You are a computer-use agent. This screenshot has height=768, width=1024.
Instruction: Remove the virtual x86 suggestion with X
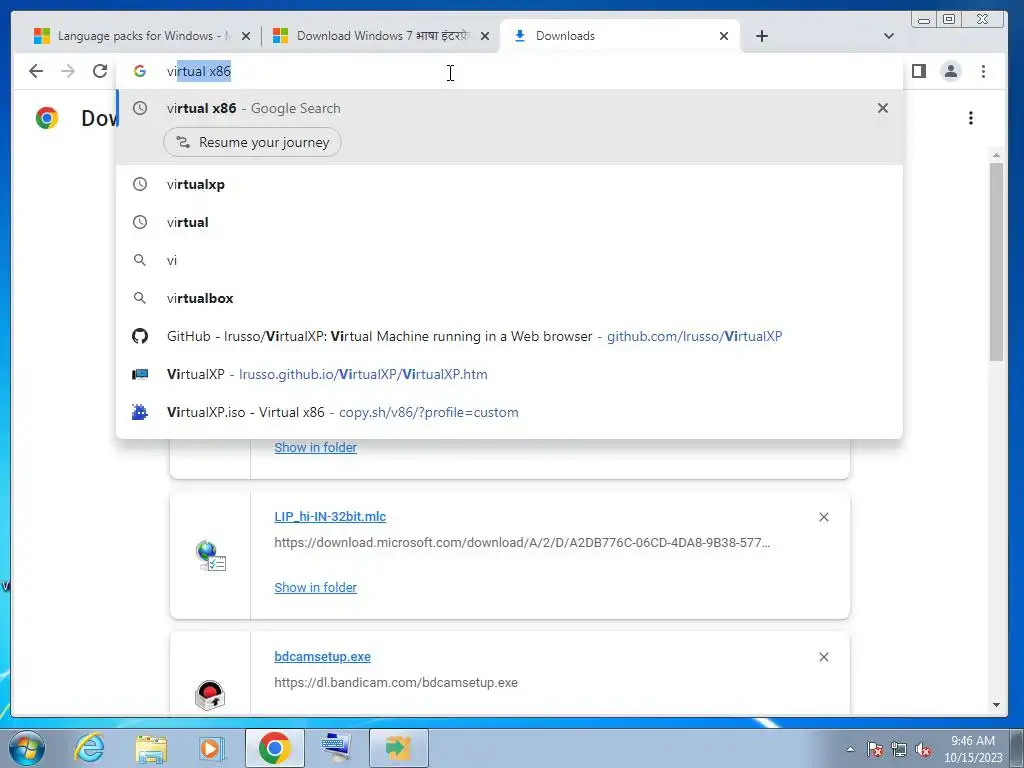(883, 108)
